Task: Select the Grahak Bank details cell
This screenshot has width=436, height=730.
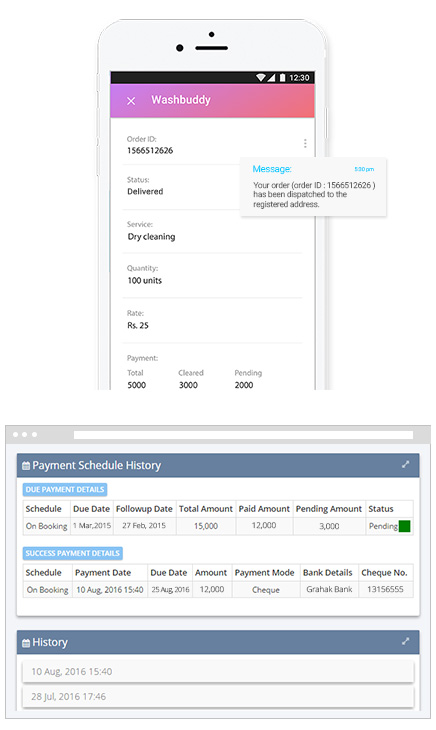Action: [x=329, y=589]
